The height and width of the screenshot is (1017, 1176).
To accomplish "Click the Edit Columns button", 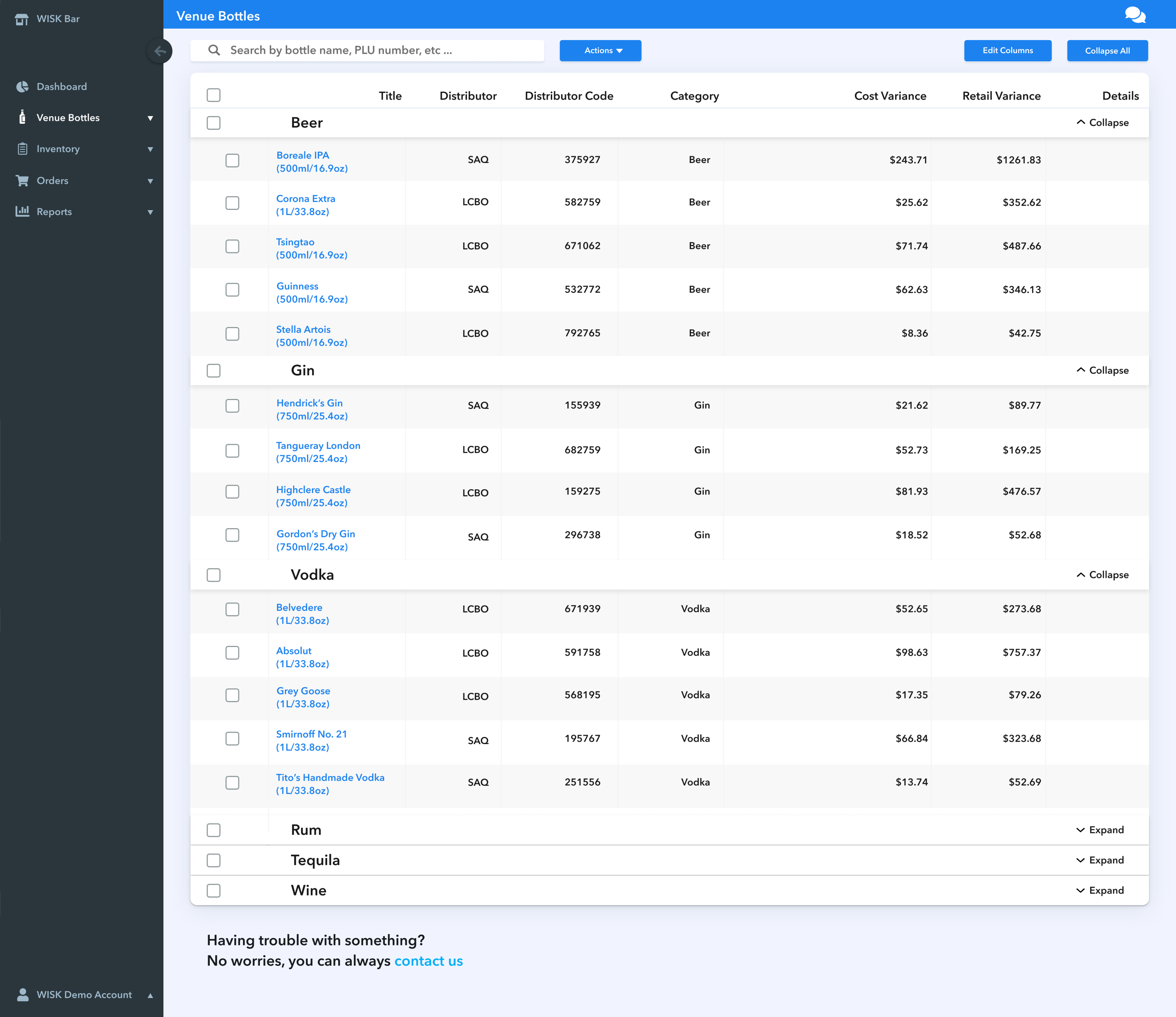I will (x=1007, y=51).
